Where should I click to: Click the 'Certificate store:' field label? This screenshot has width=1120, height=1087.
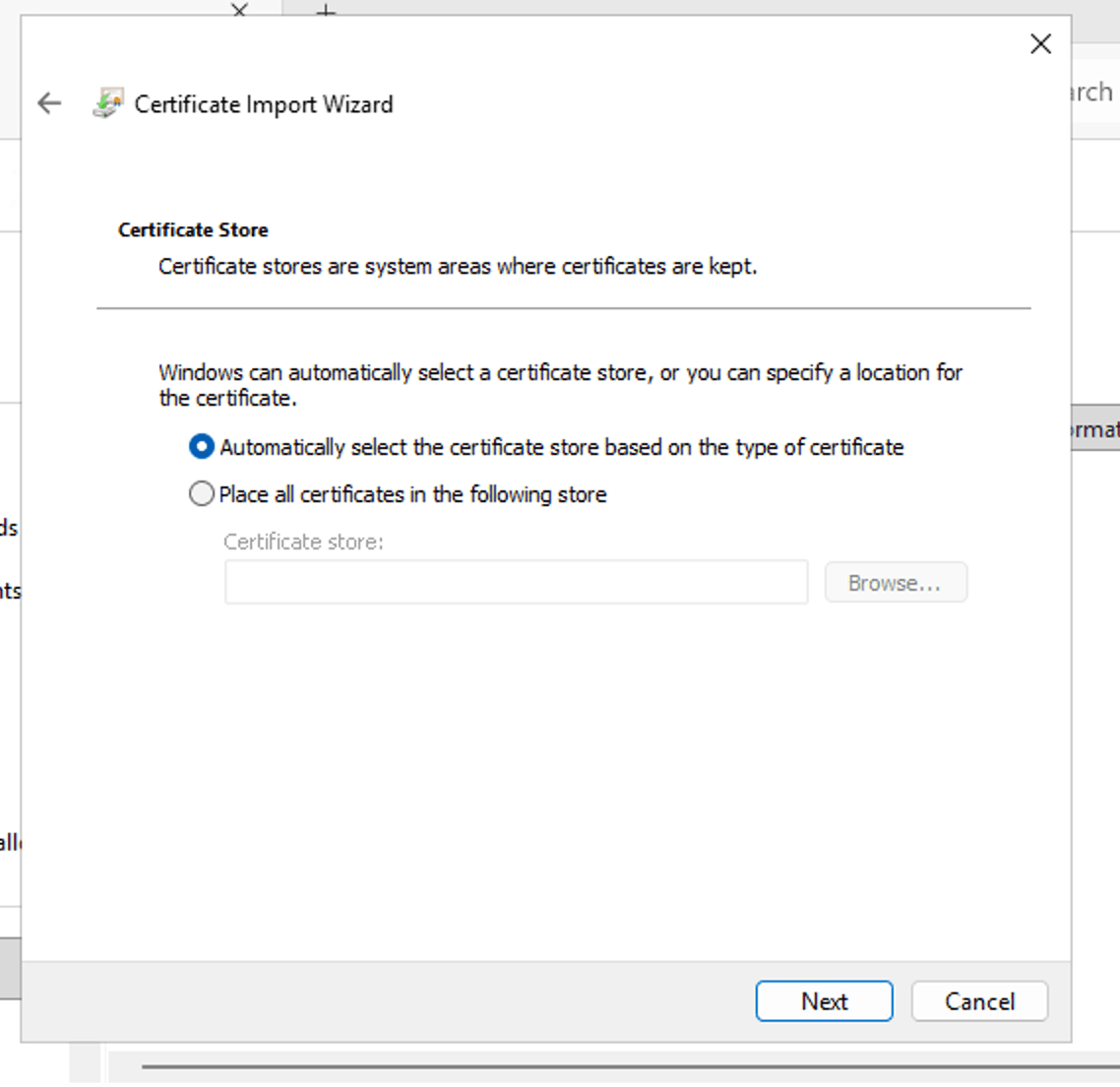[303, 542]
